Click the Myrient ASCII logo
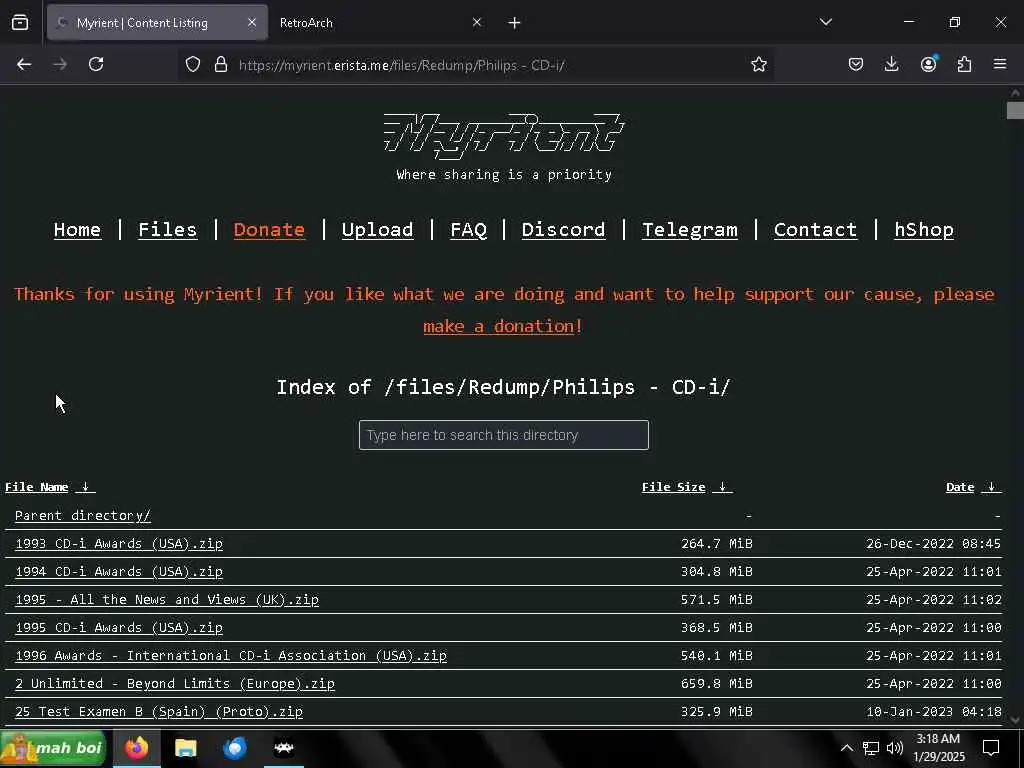This screenshot has height=768, width=1024. click(504, 136)
